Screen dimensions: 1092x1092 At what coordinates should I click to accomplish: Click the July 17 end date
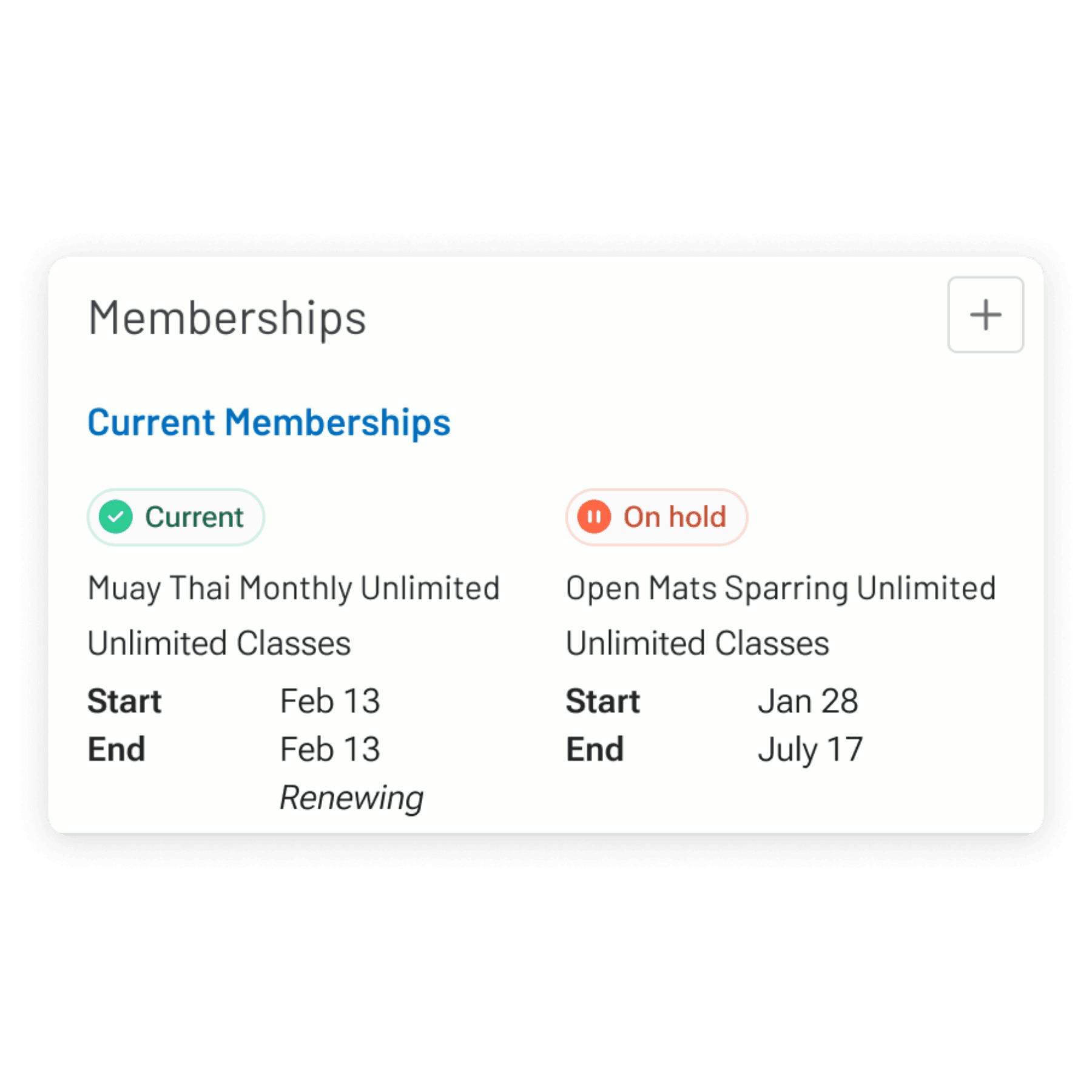tap(810, 750)
